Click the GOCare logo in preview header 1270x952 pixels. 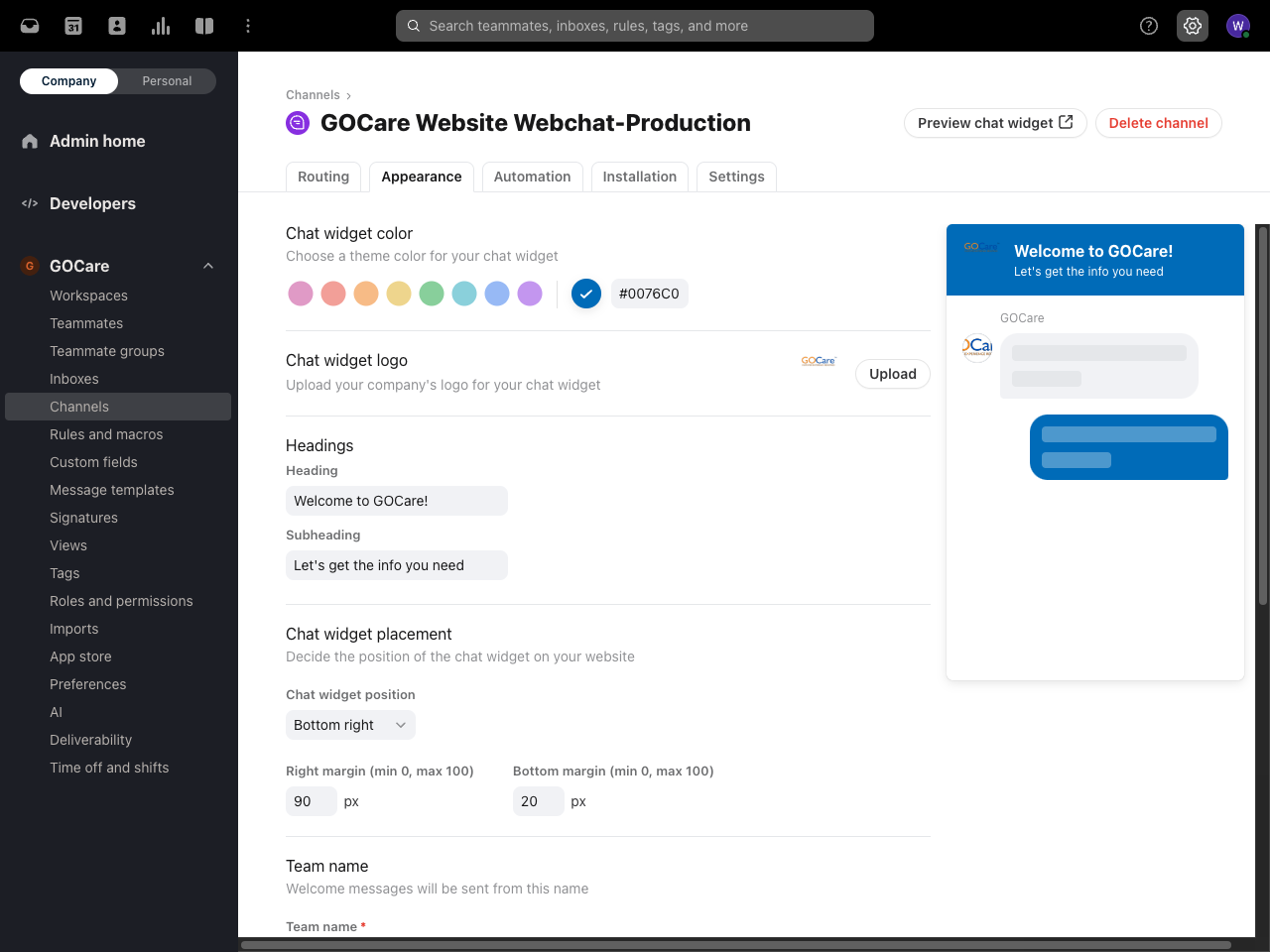click(x=980, y=247)
